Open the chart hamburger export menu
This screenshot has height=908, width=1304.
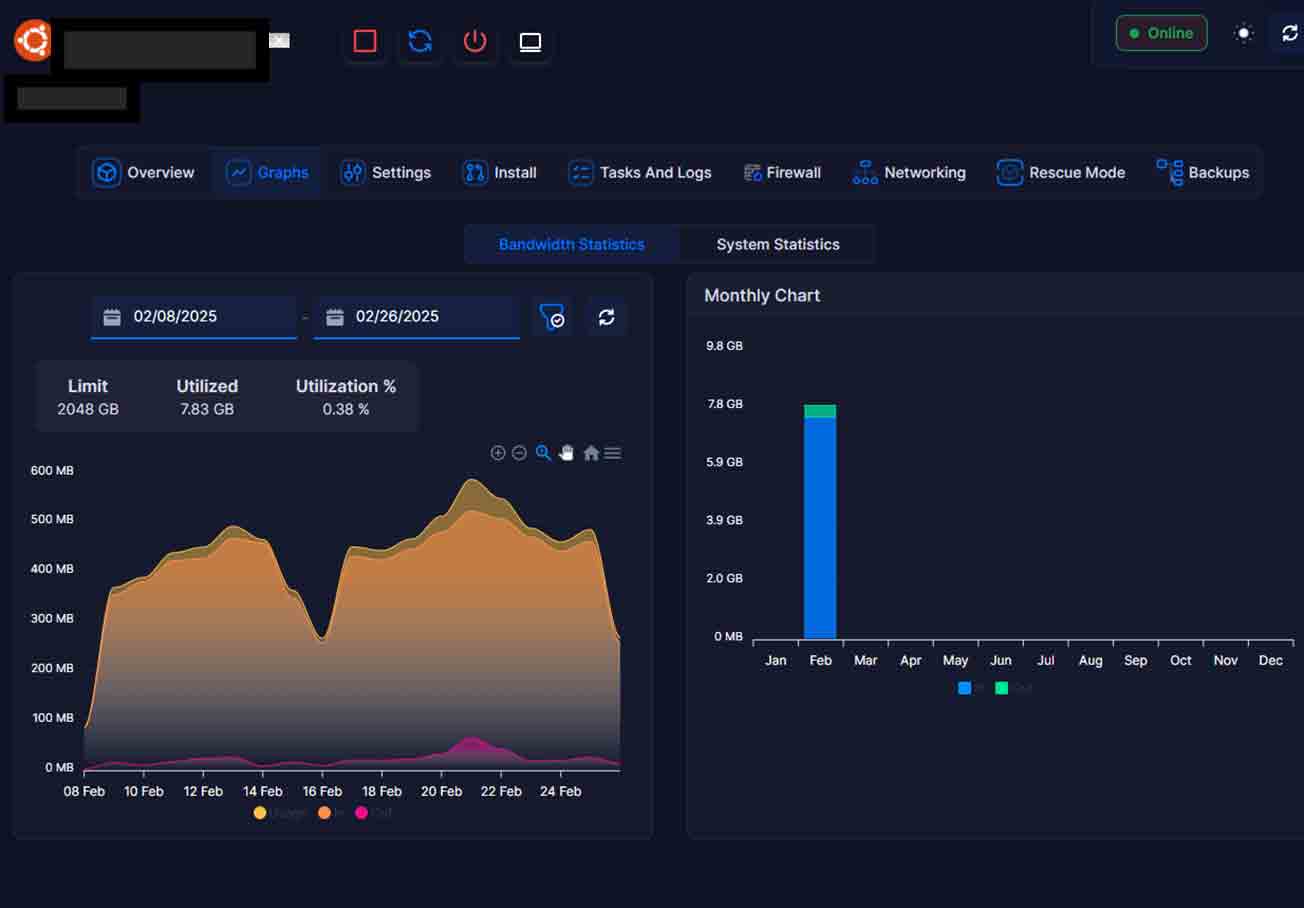tap(613, 453)
